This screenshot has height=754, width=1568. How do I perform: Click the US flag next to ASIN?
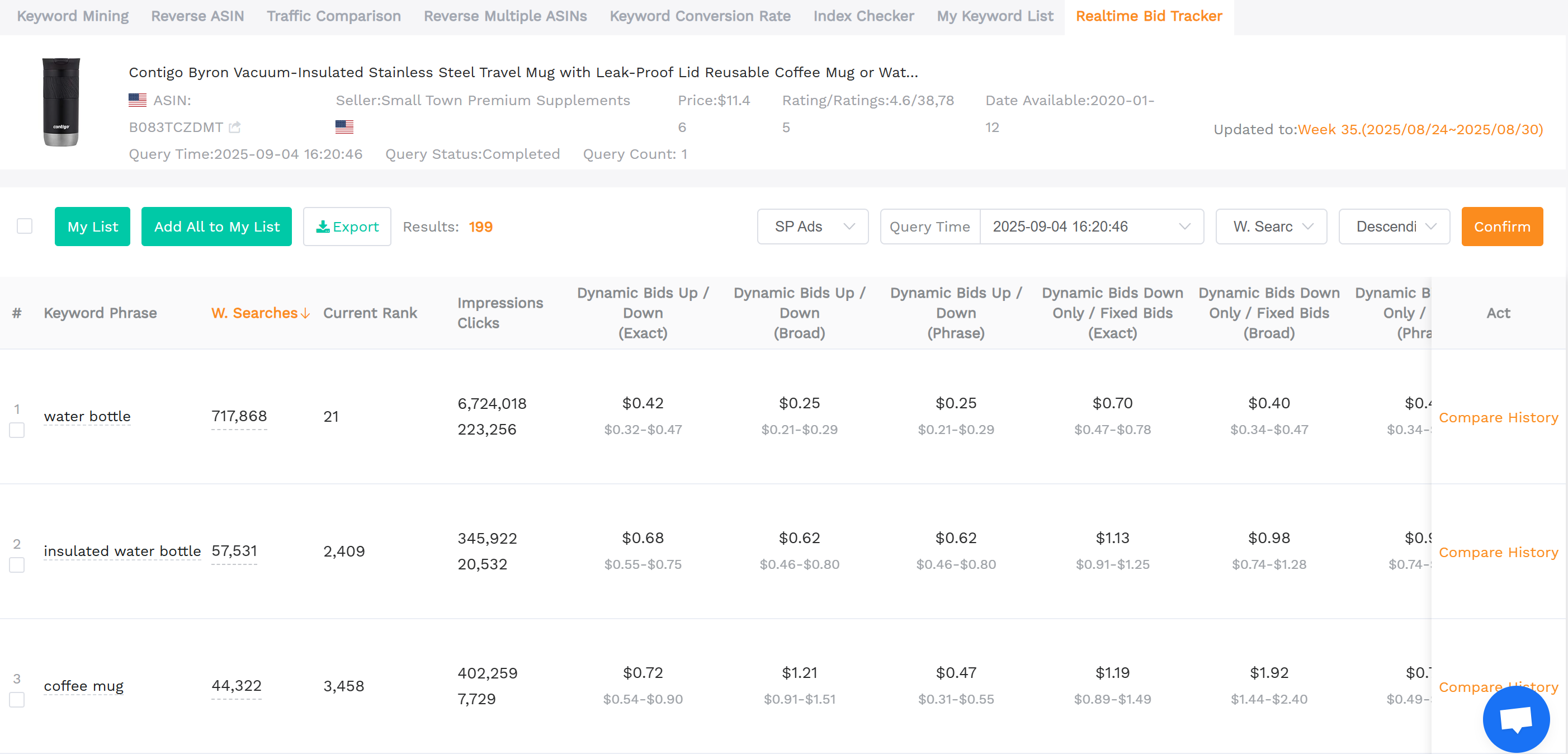138,100
